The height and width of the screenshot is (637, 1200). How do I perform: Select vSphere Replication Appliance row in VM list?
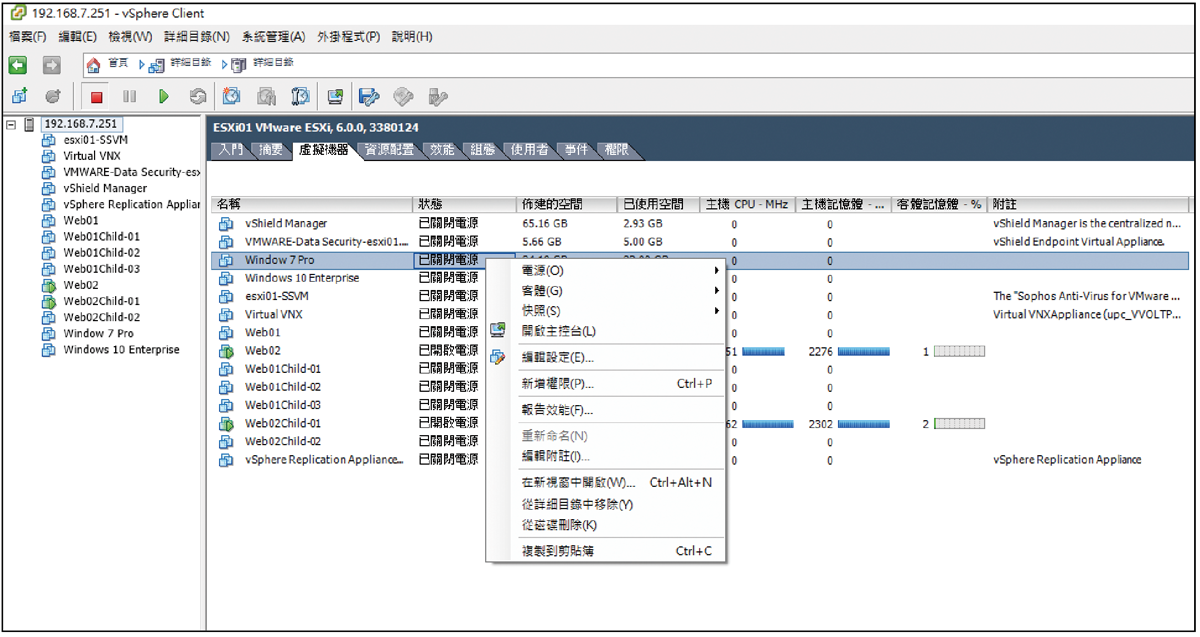click(x=702, y=460)
